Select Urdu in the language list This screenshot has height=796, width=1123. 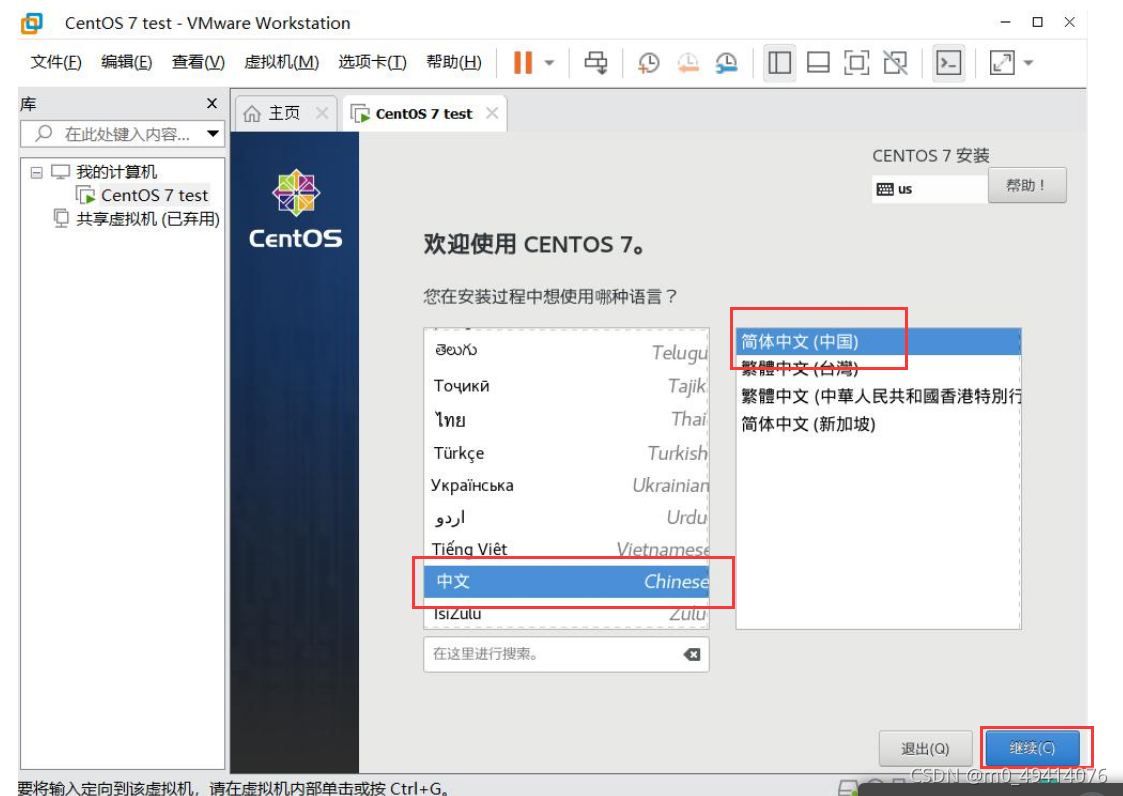(x=567, y=517)
